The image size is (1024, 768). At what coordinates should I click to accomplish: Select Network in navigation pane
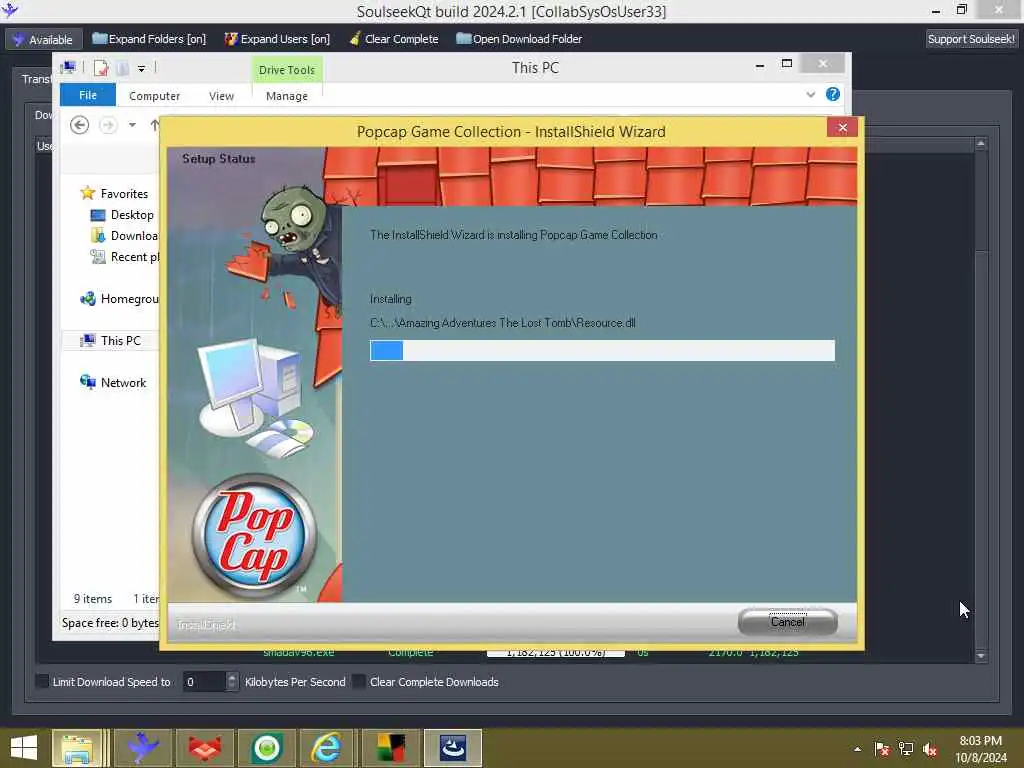click(123, 383)
